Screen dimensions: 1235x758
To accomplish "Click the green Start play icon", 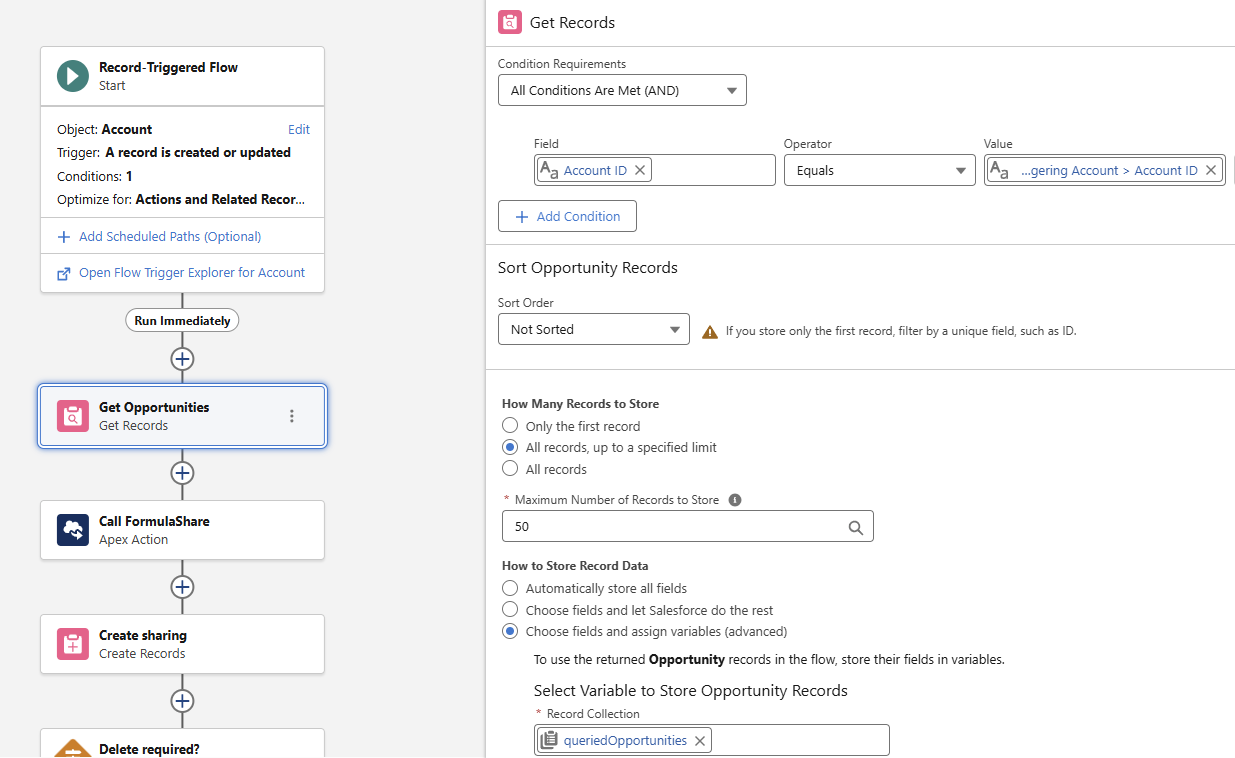I will click(71, 75).
